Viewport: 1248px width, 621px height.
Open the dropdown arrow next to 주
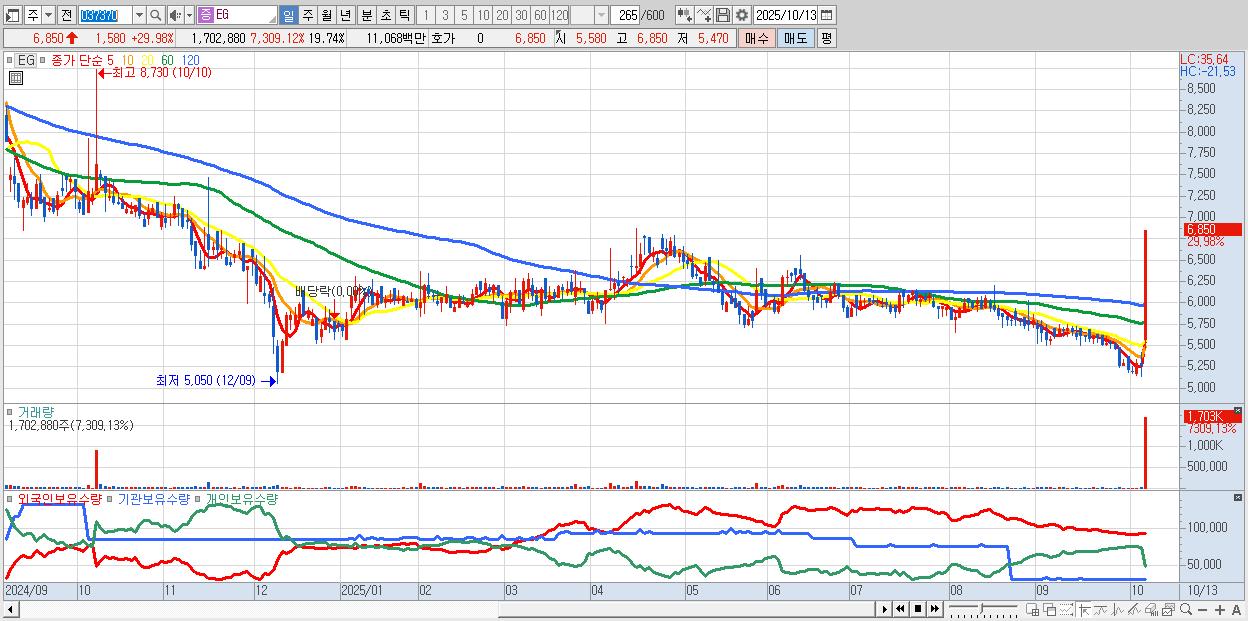48,15
